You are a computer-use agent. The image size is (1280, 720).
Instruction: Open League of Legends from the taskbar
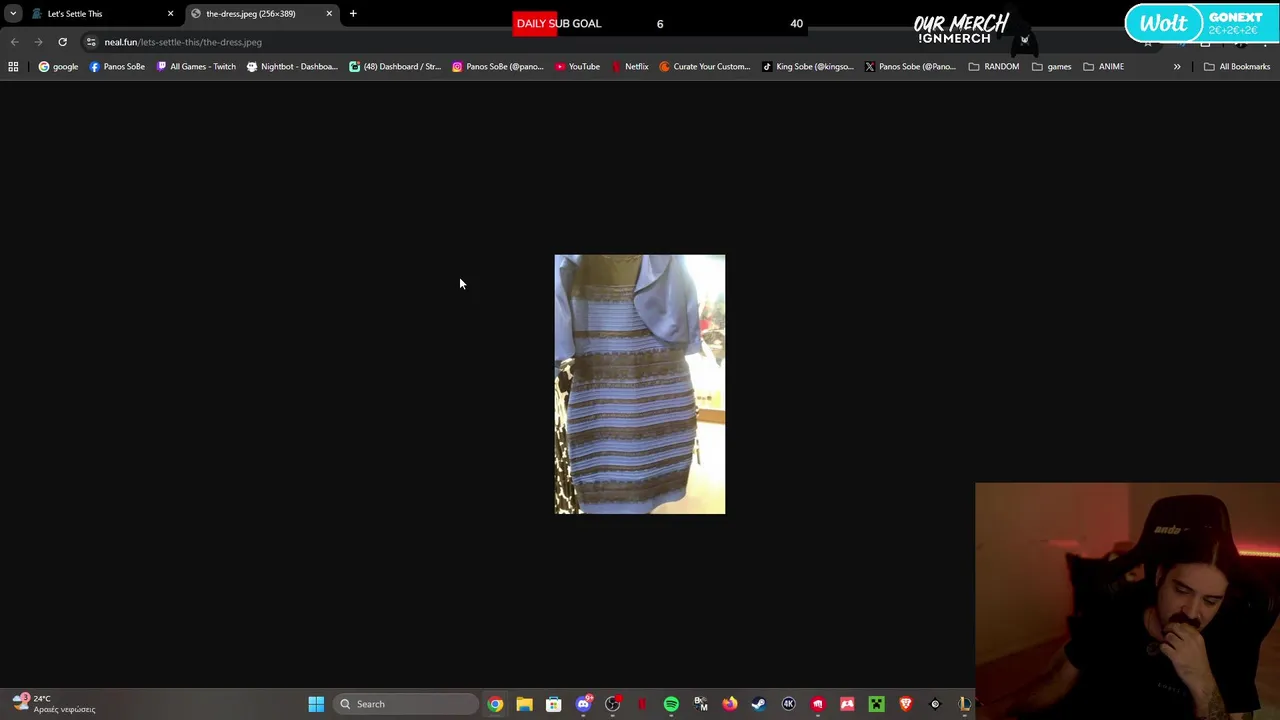click(x=964, y=704)
